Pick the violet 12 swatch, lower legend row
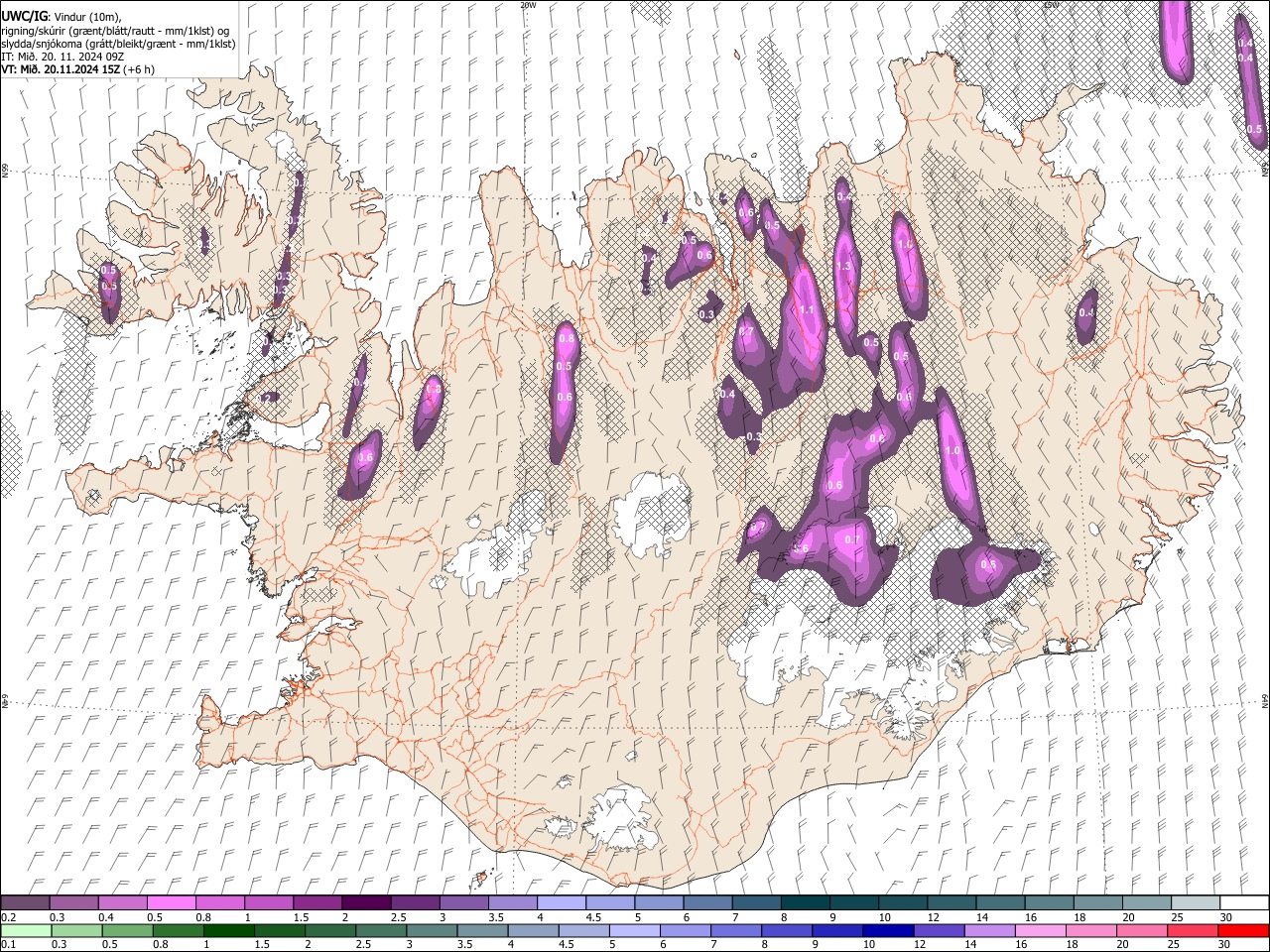This screenshot has height=952, width=1270. point(939,930)
